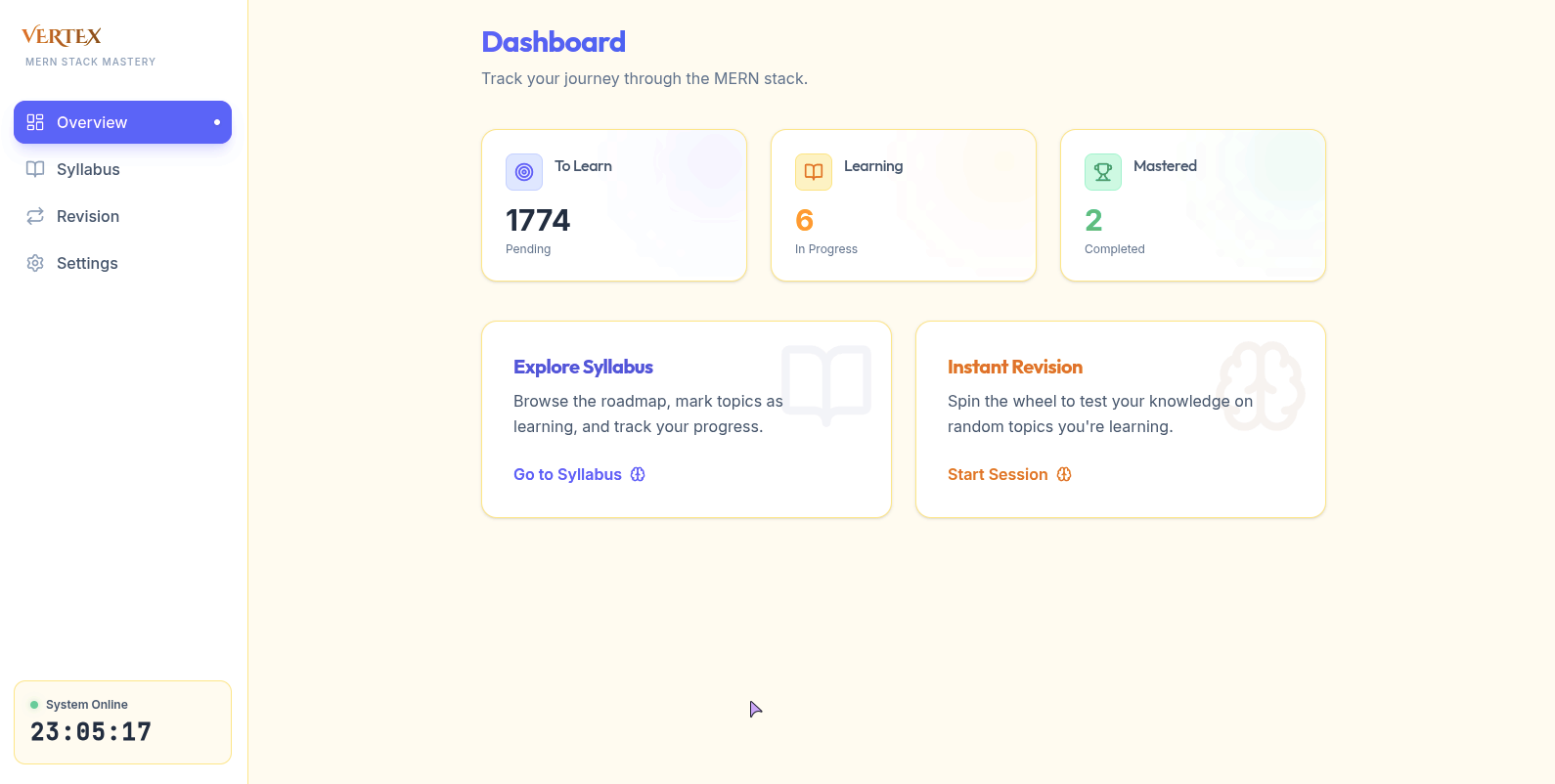Click the MERN STACK MASTERY tagline
This screenshot has height=784, width=1555.
(x=91, y=62)
